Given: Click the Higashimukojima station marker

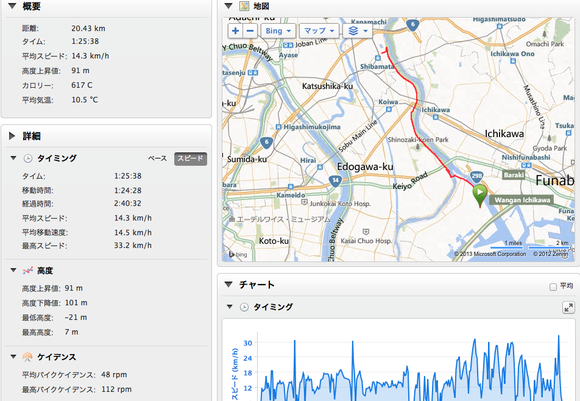Looking at the screenshot, I should (x=279, y=127).
